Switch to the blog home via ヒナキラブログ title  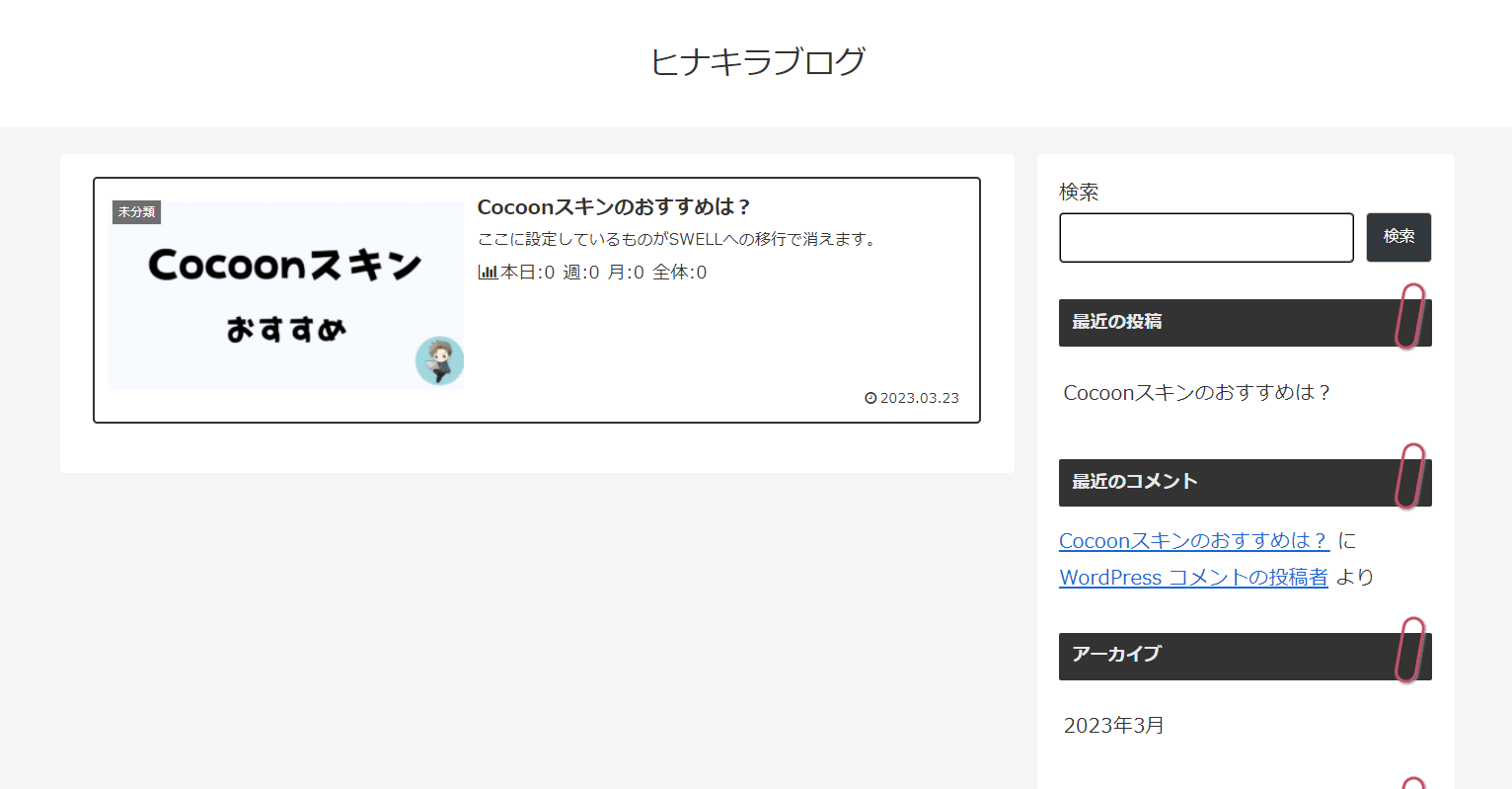tap(758, 60)
